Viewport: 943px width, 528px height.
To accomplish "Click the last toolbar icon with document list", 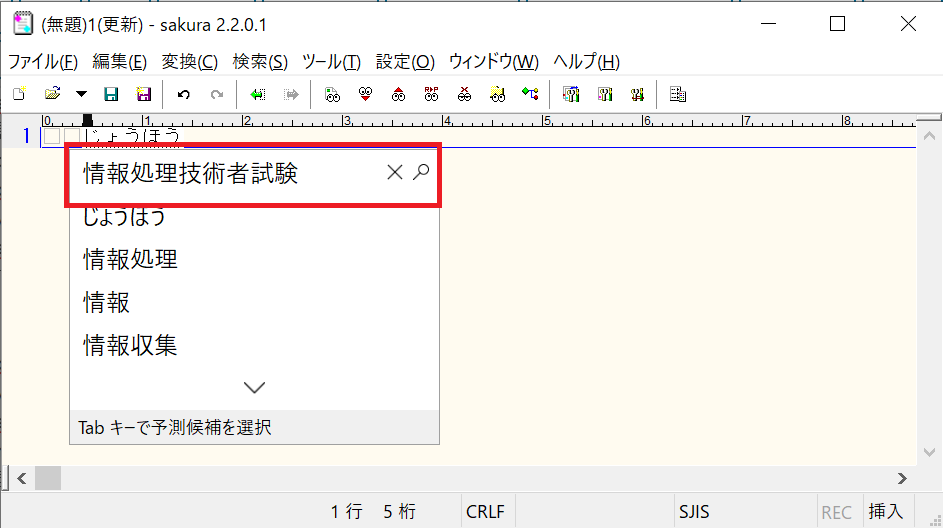I will (x=678, y=94).
